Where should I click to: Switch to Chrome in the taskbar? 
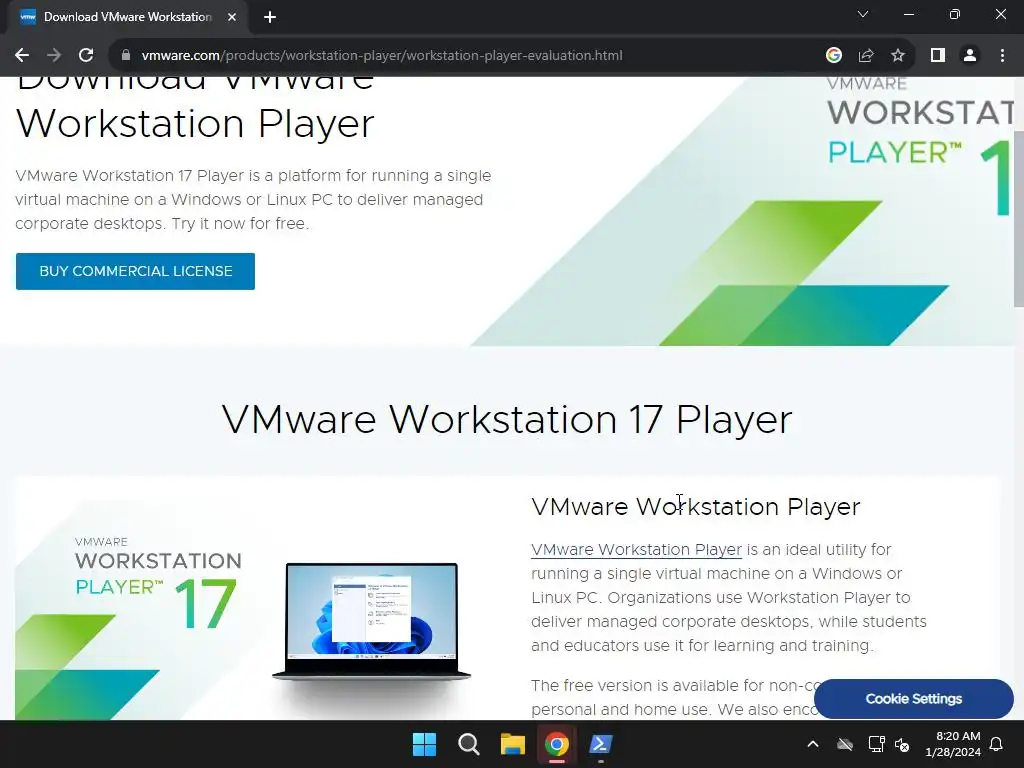coord(556,744)
